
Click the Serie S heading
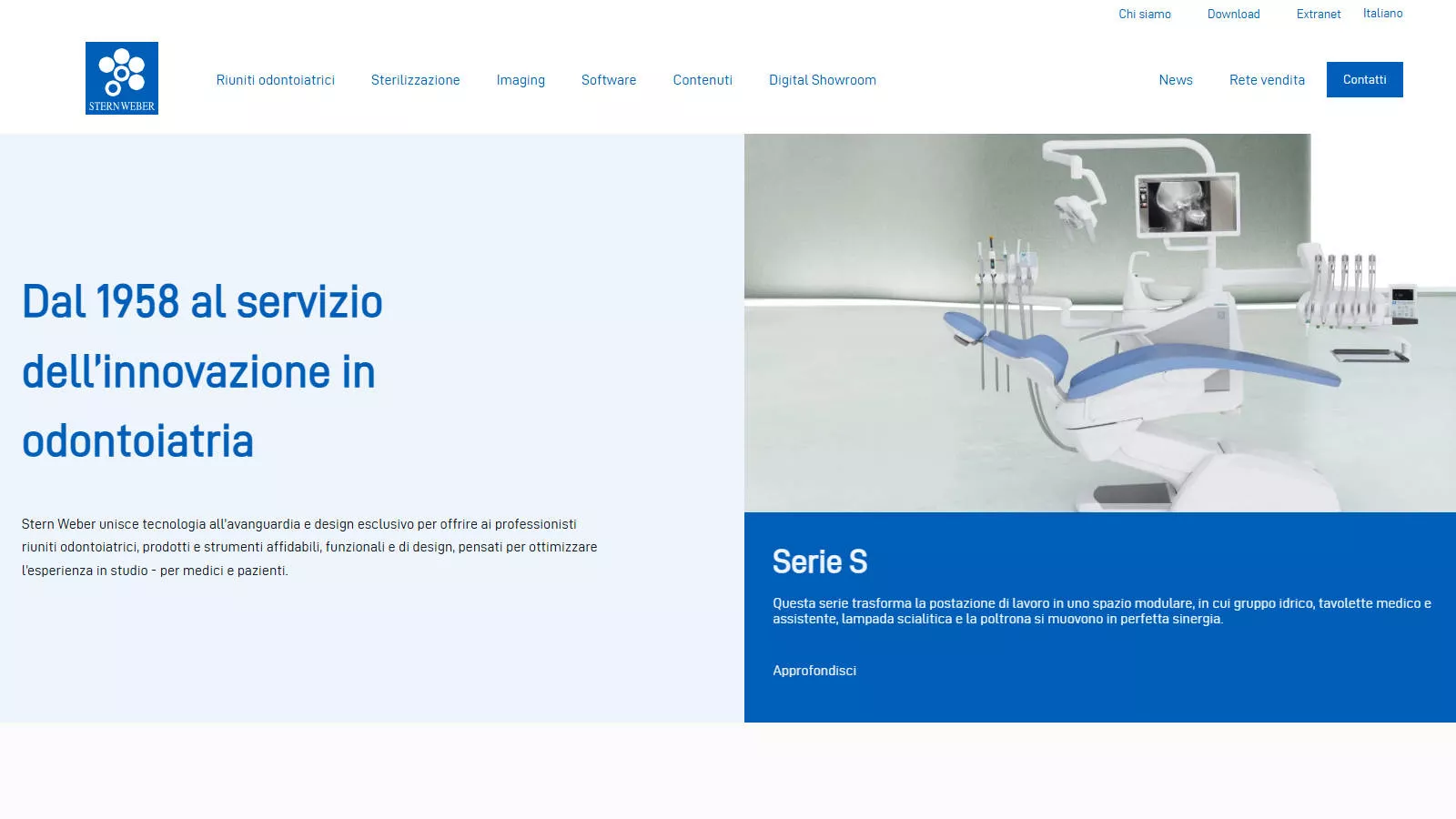820,562
